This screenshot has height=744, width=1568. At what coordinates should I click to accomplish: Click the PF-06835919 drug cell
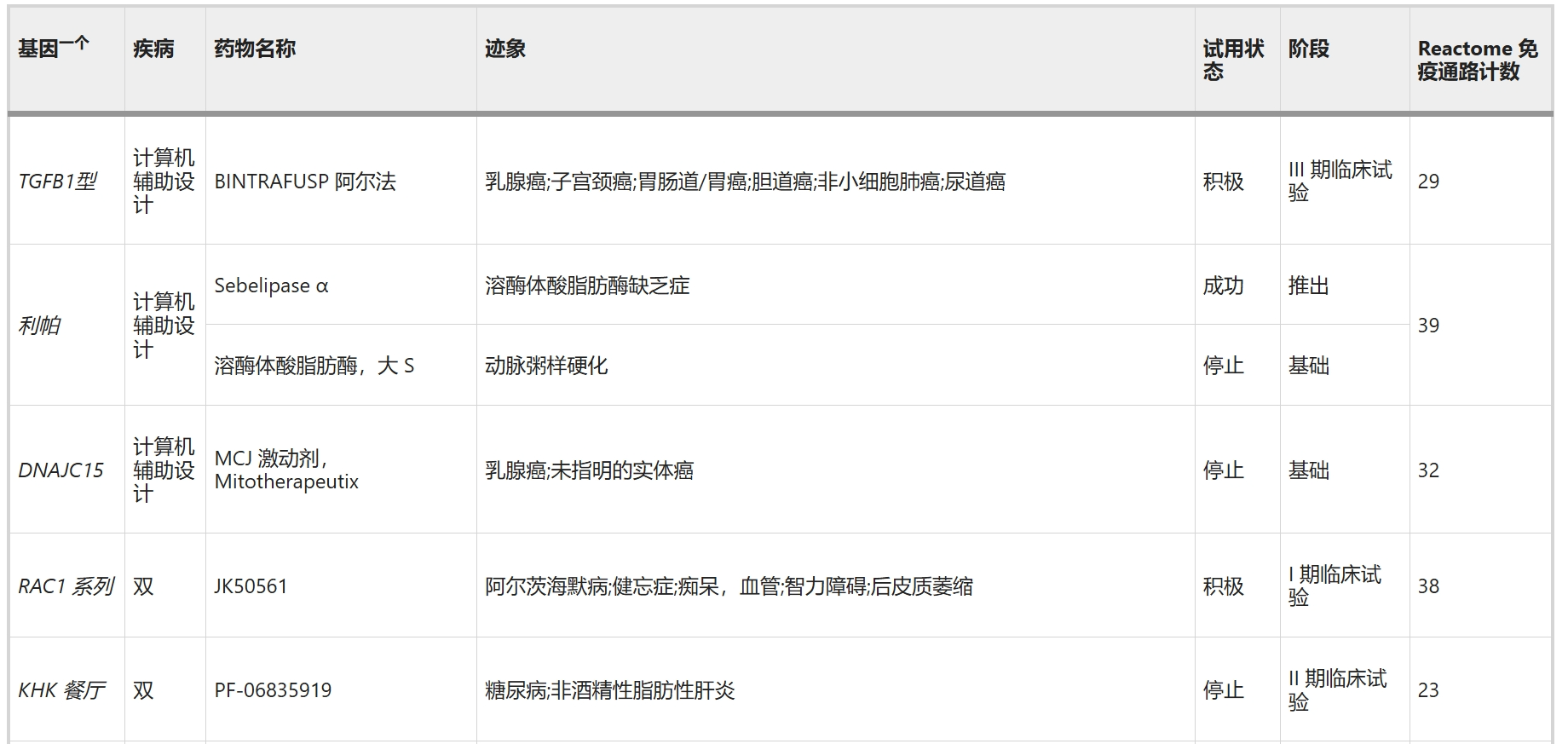tap(273, 690)
